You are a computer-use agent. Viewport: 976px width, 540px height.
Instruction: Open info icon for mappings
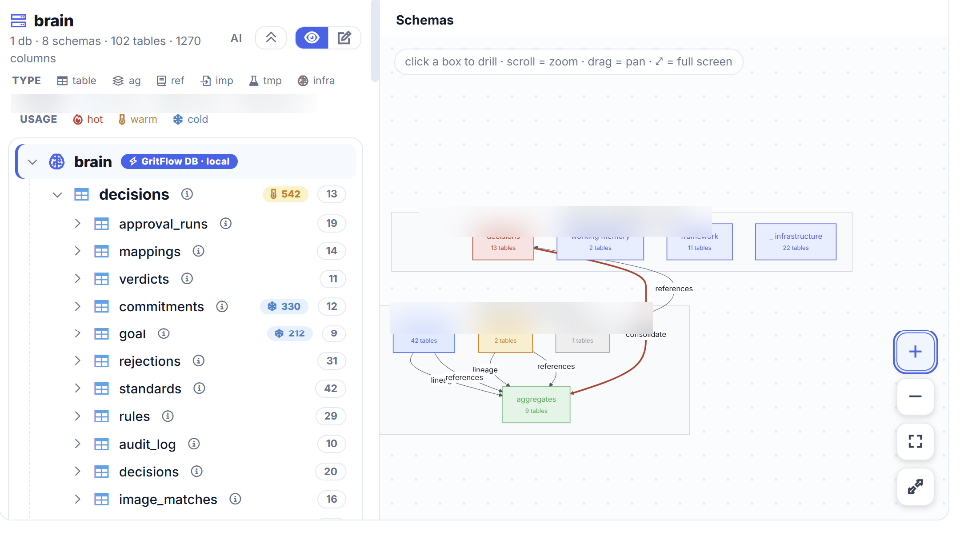click(x=199, y=251)
